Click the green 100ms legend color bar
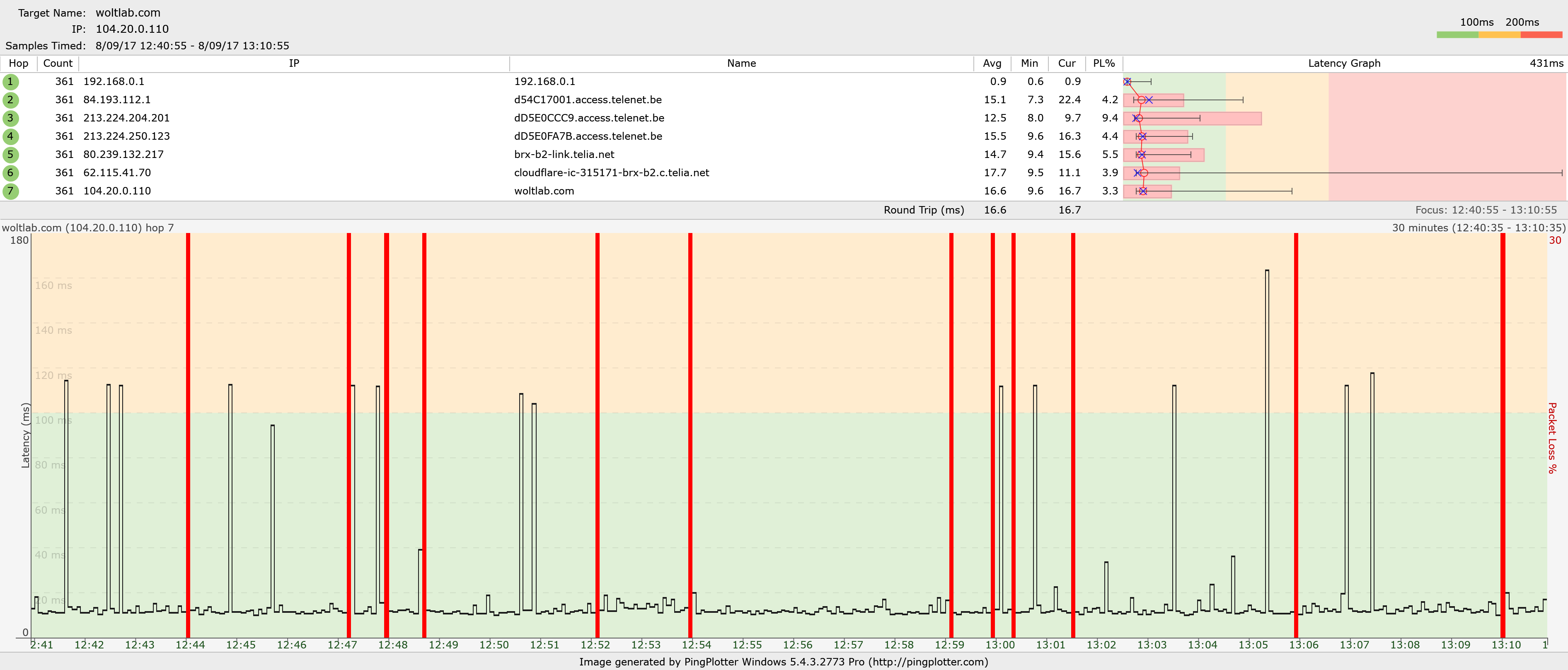 [1457, 35]
